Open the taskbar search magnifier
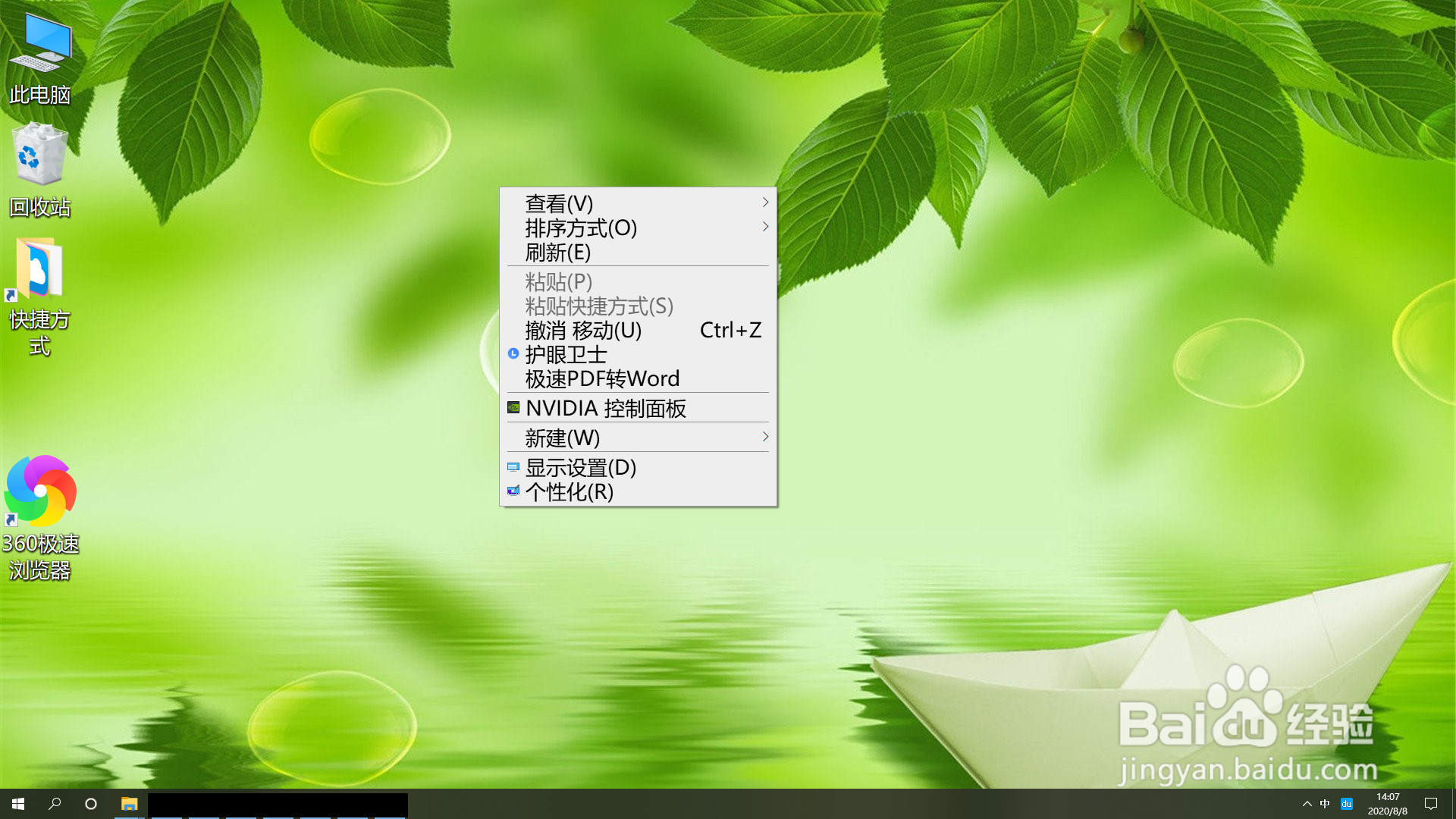The height and width of the screenshot is (819, 1456). point(55,804)
